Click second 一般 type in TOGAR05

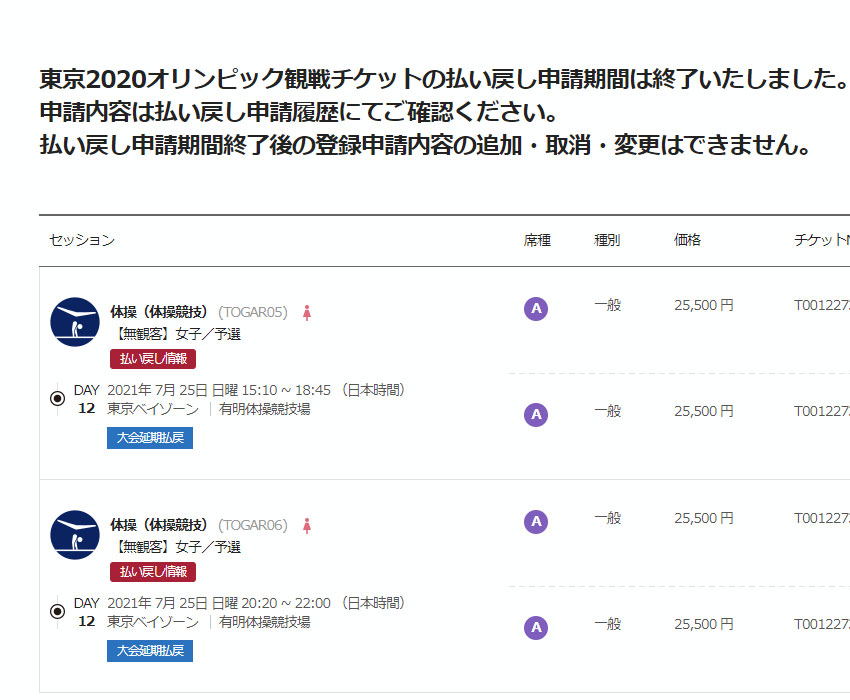tap(608, 412)
